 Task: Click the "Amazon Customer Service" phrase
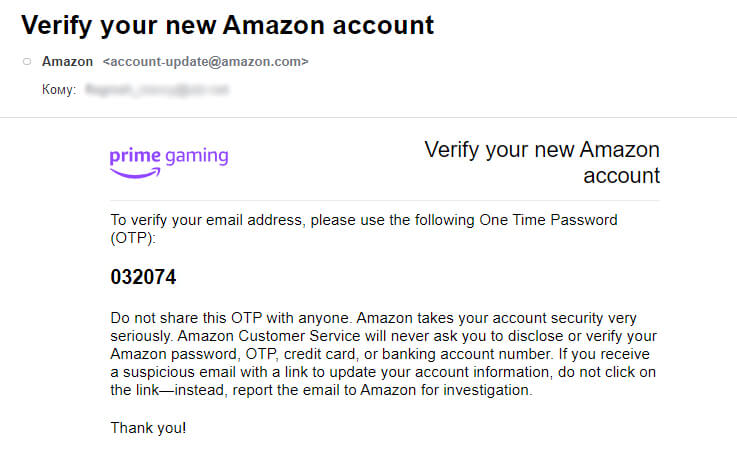point(262,336)
